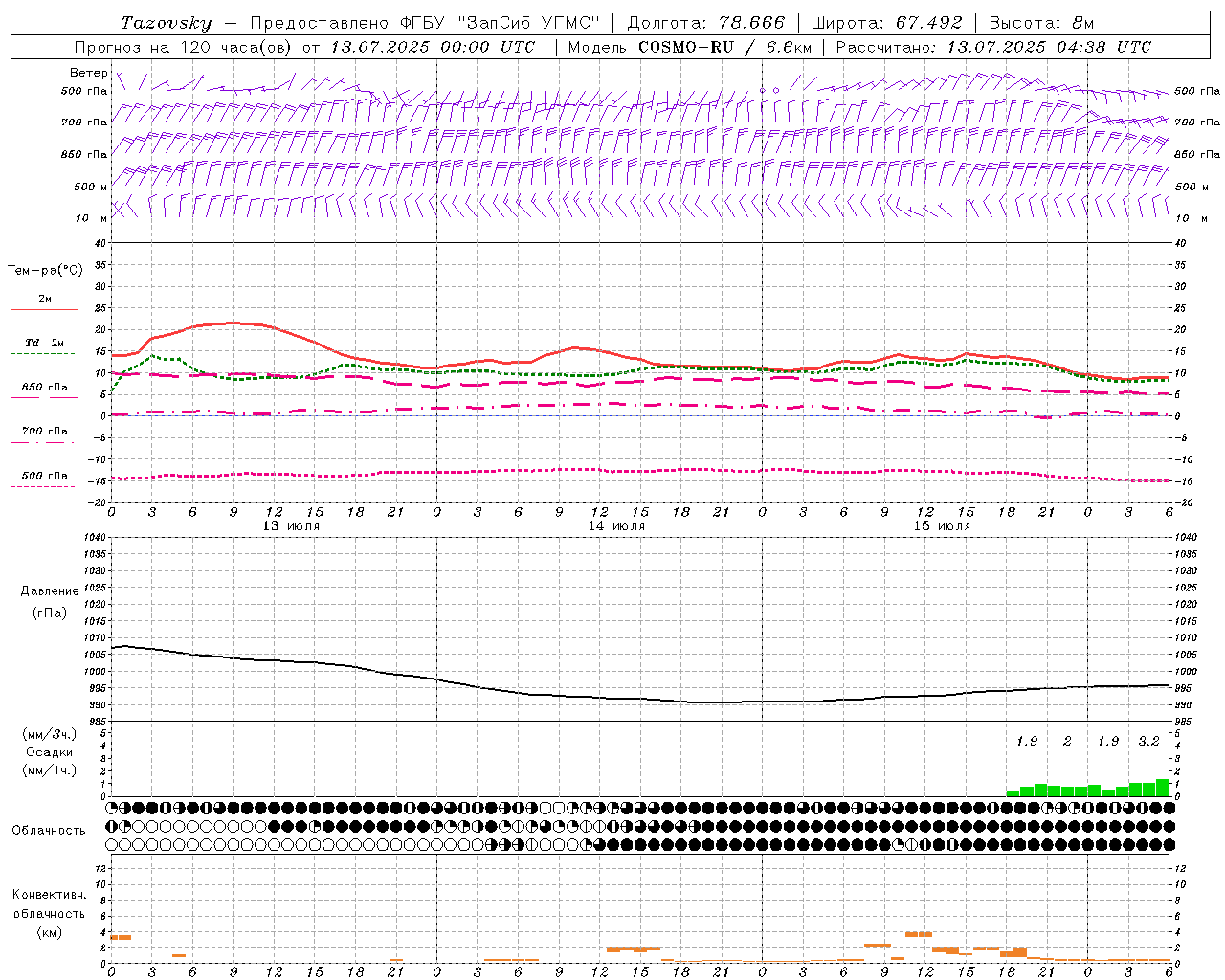Click the station name Tazovsky in header
Screen dimensions: 1225x980
[x=166, y=23]
